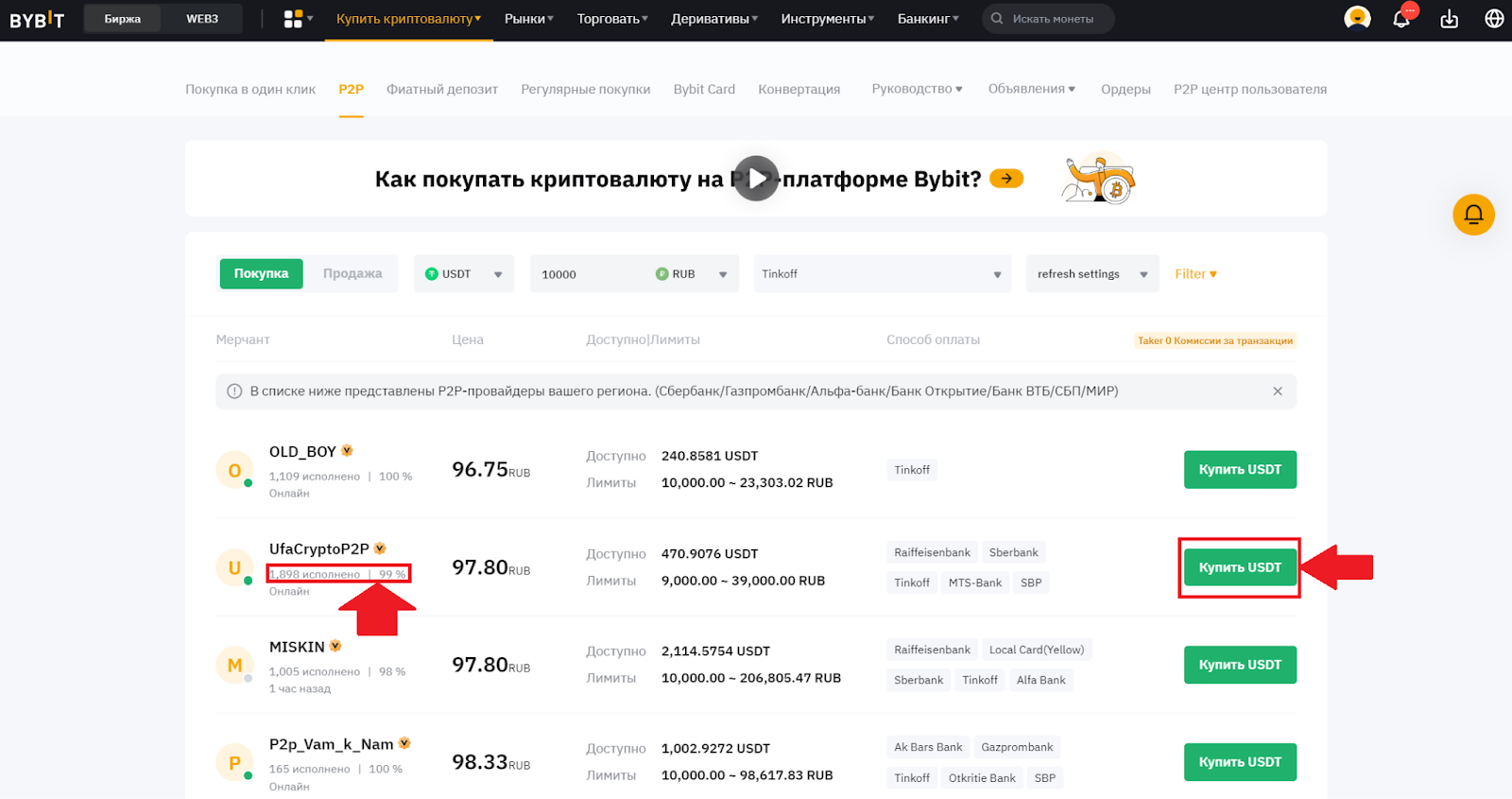The height and width of the screenshot is (799, 1512).
Task: Click the yellow arrow on banner
Action: [x=1006, y=179]
